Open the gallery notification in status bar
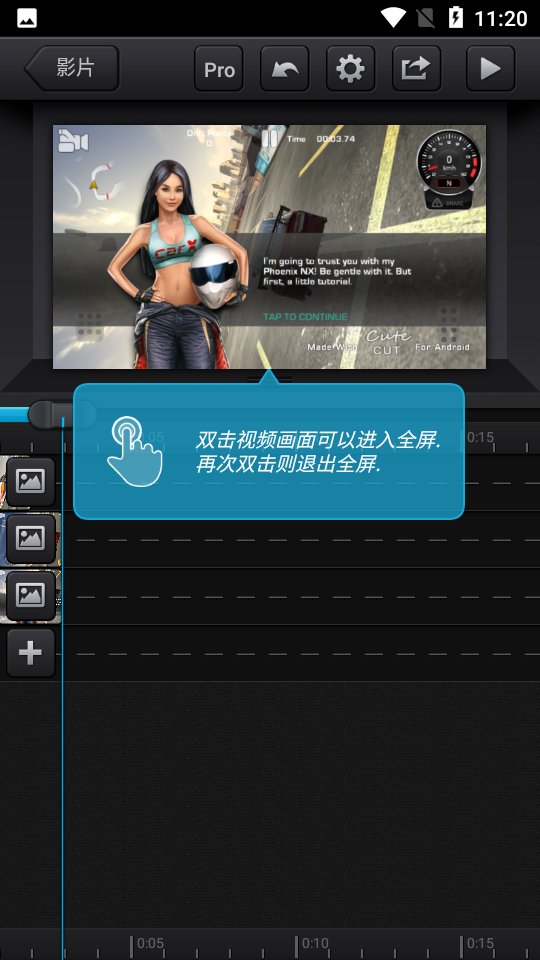The height and width of the screenshot is (960, 540). (x=27, y=18)
